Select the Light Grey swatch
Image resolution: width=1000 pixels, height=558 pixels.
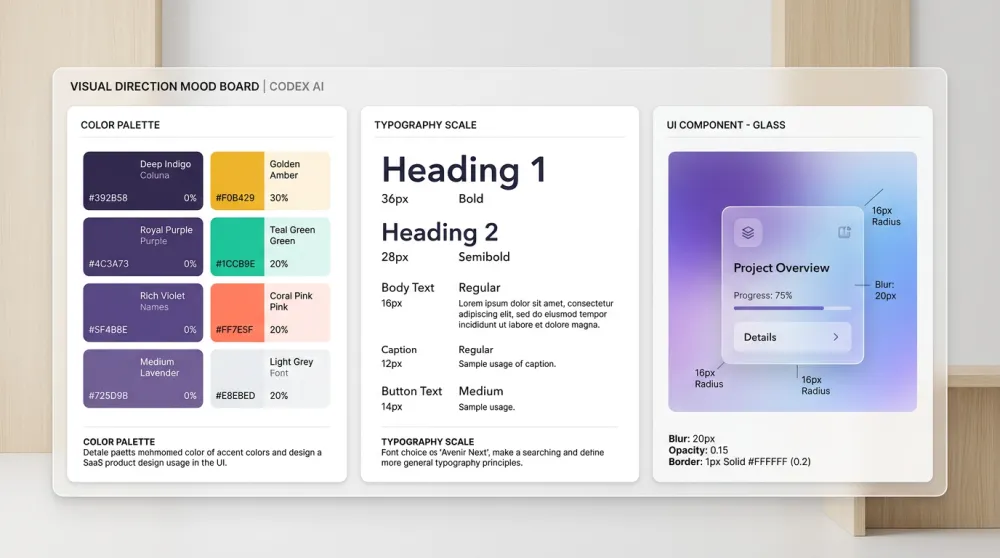(270, 378)
